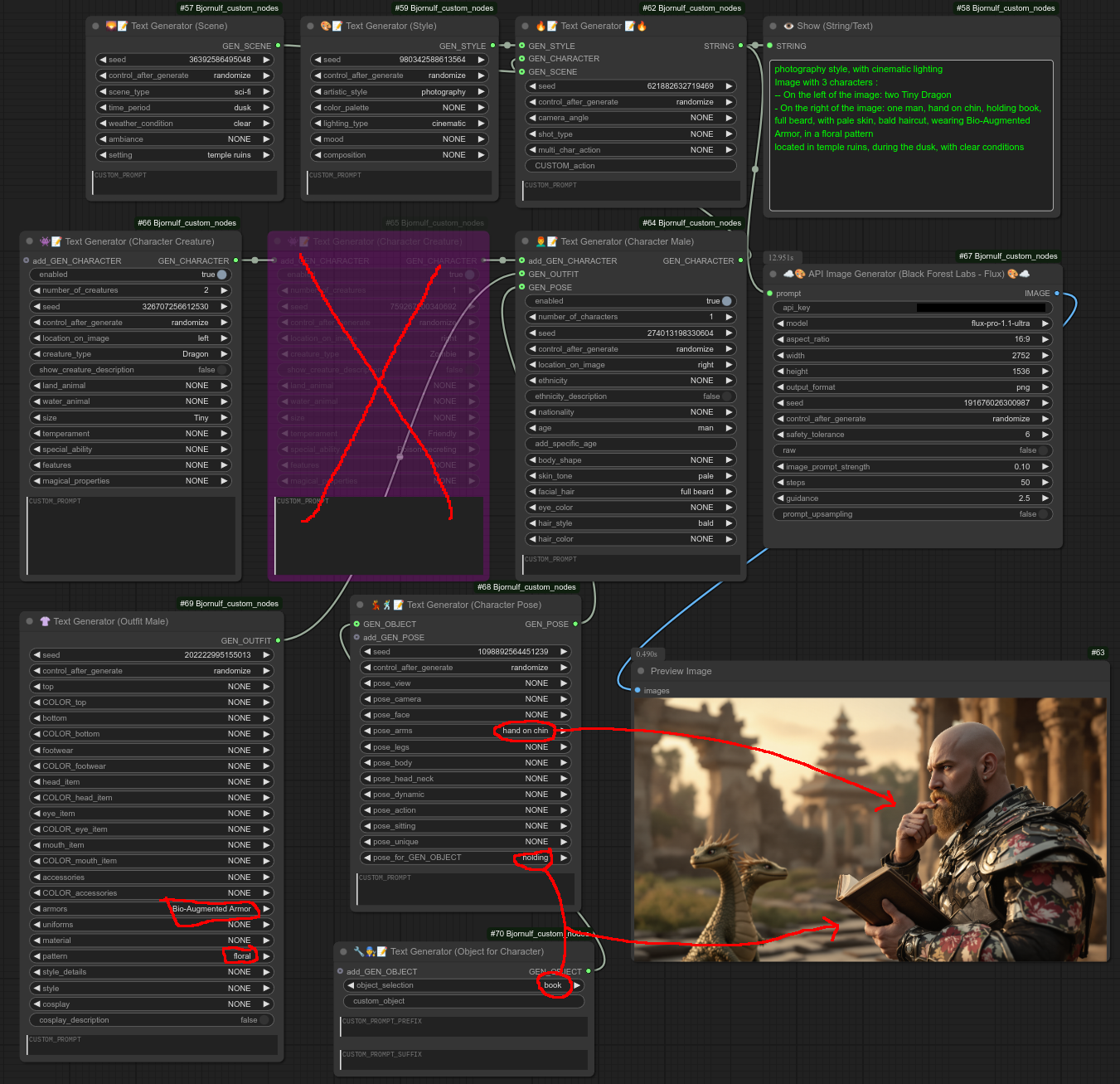Open the scene_type dropdown set to sci-fi
Screen dimensions: 1120x1084
click(184, 92)
